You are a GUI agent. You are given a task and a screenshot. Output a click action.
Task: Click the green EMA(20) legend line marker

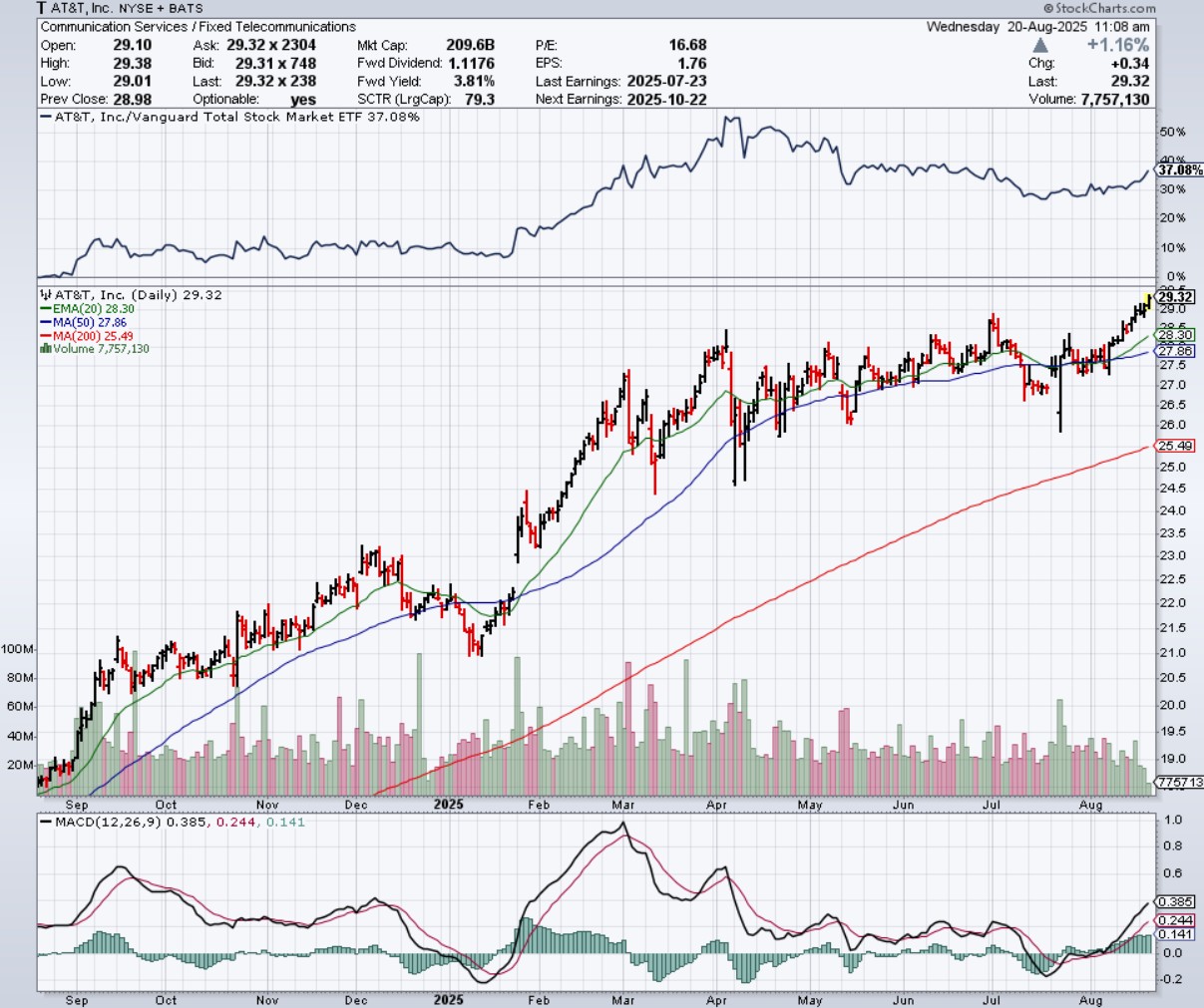coord(45,309)
